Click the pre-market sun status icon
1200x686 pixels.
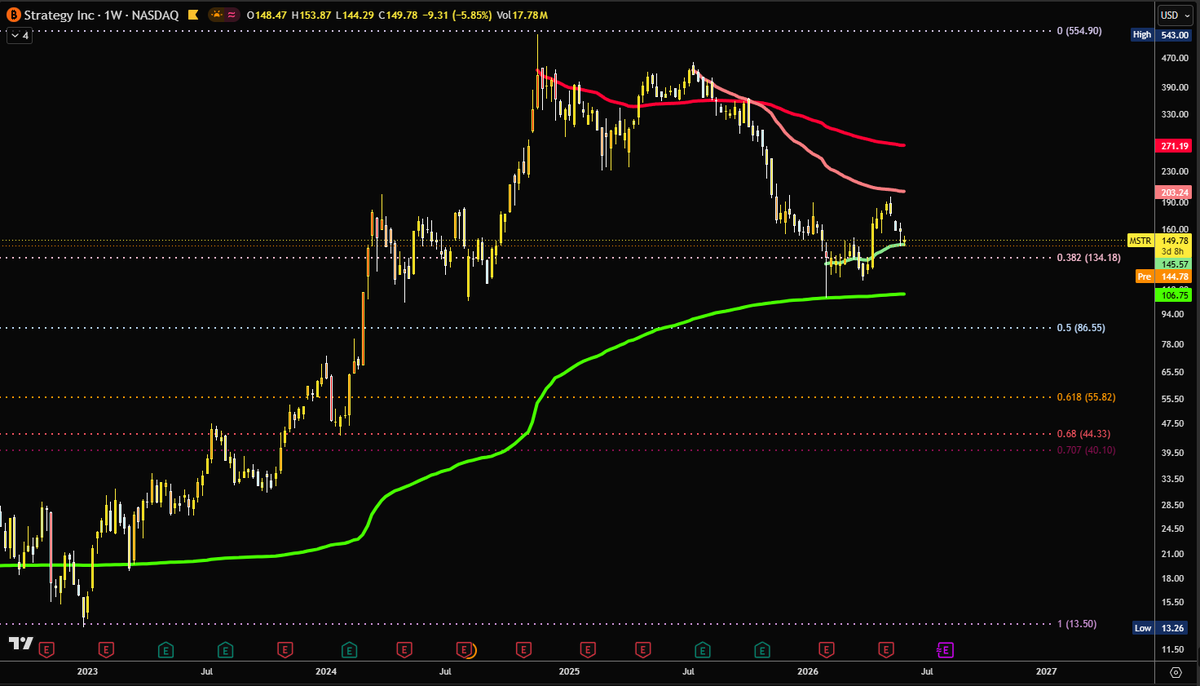217,15
